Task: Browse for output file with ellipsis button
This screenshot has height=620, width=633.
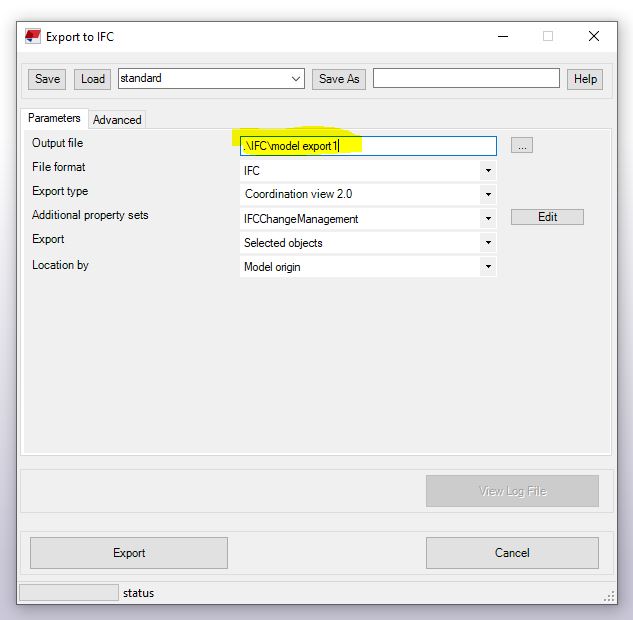Action: [522, 145]
